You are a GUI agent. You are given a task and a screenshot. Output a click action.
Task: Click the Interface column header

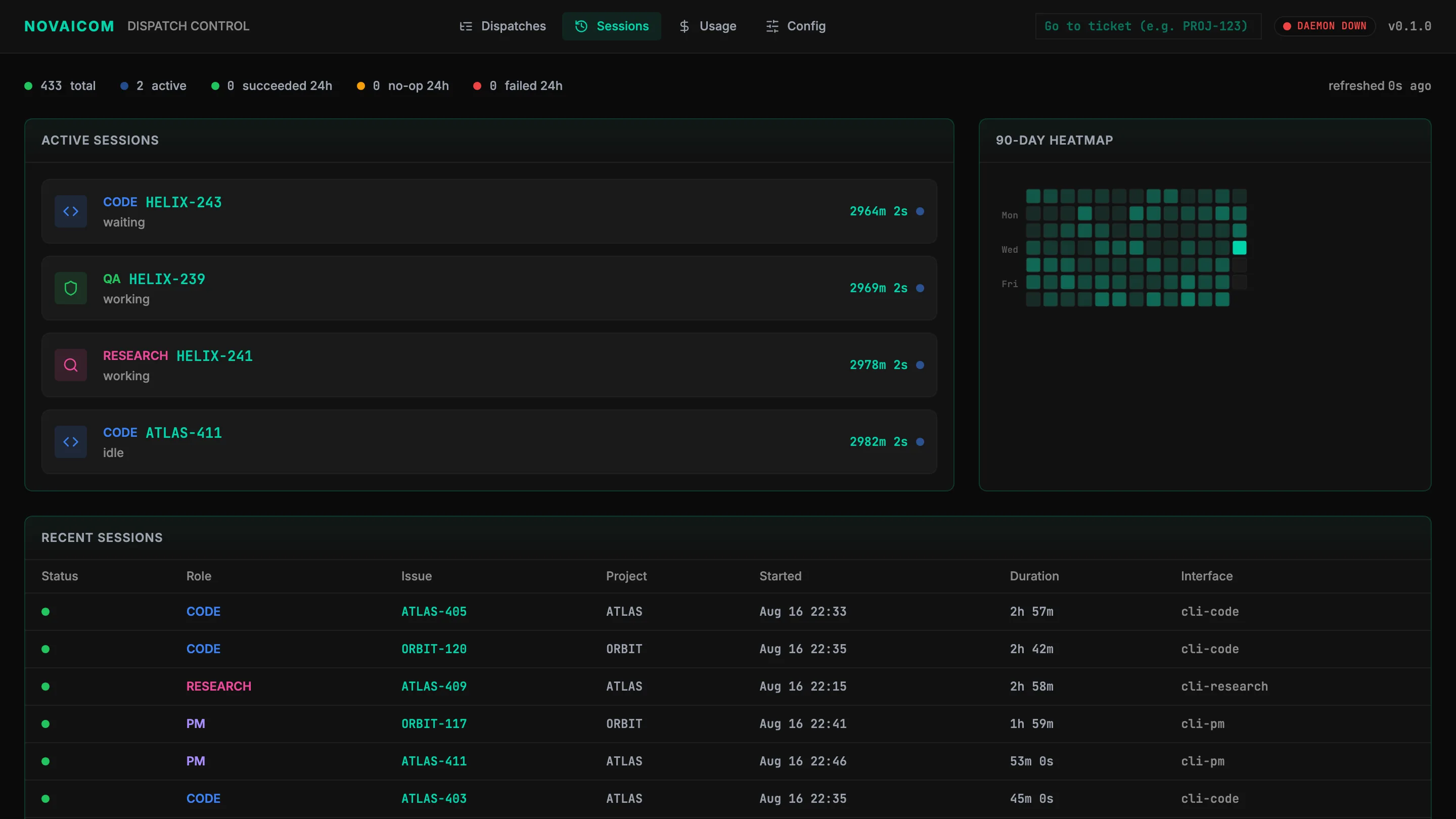pos(1207,576)
